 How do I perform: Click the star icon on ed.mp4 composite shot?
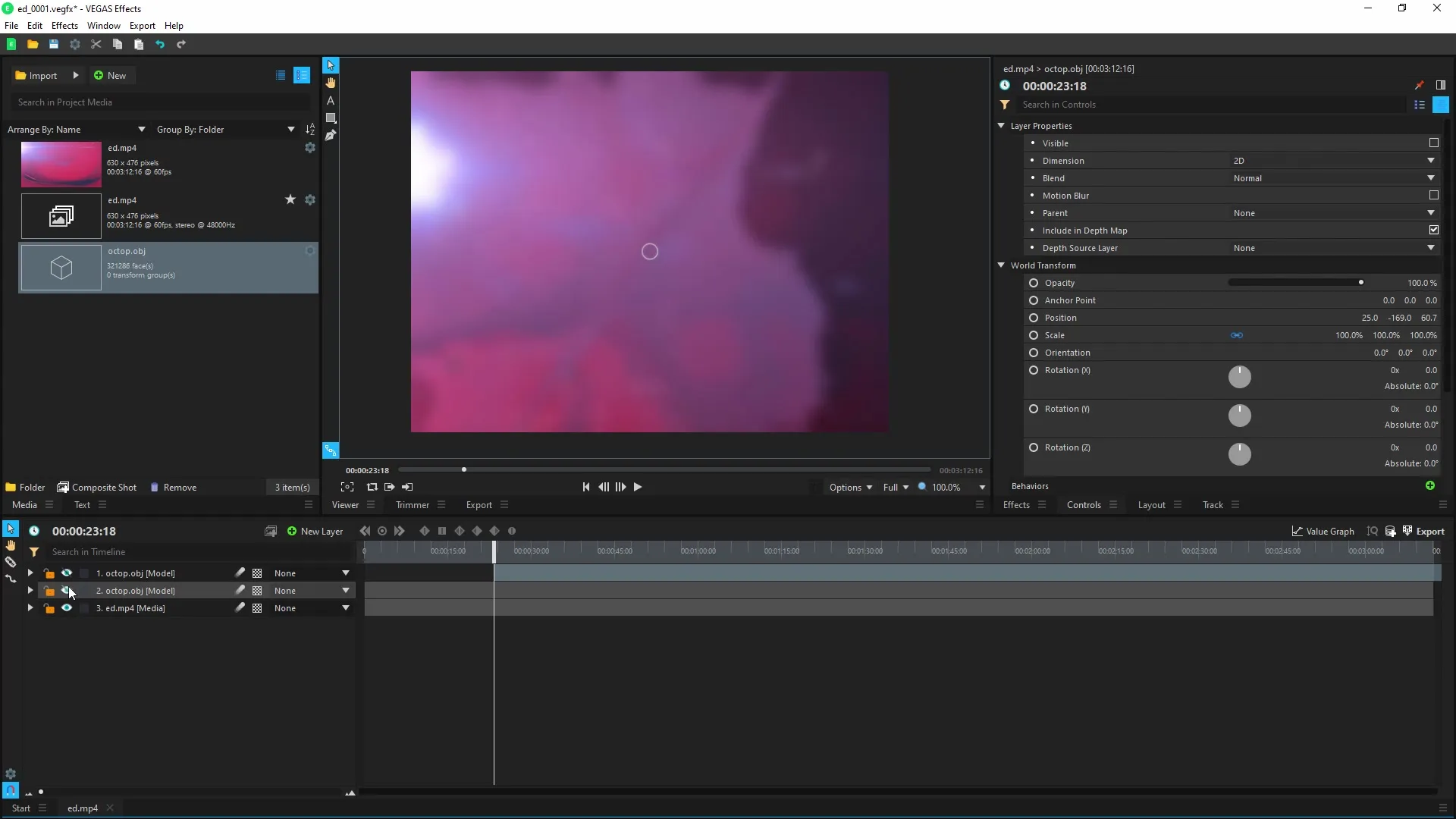point(290,199)
